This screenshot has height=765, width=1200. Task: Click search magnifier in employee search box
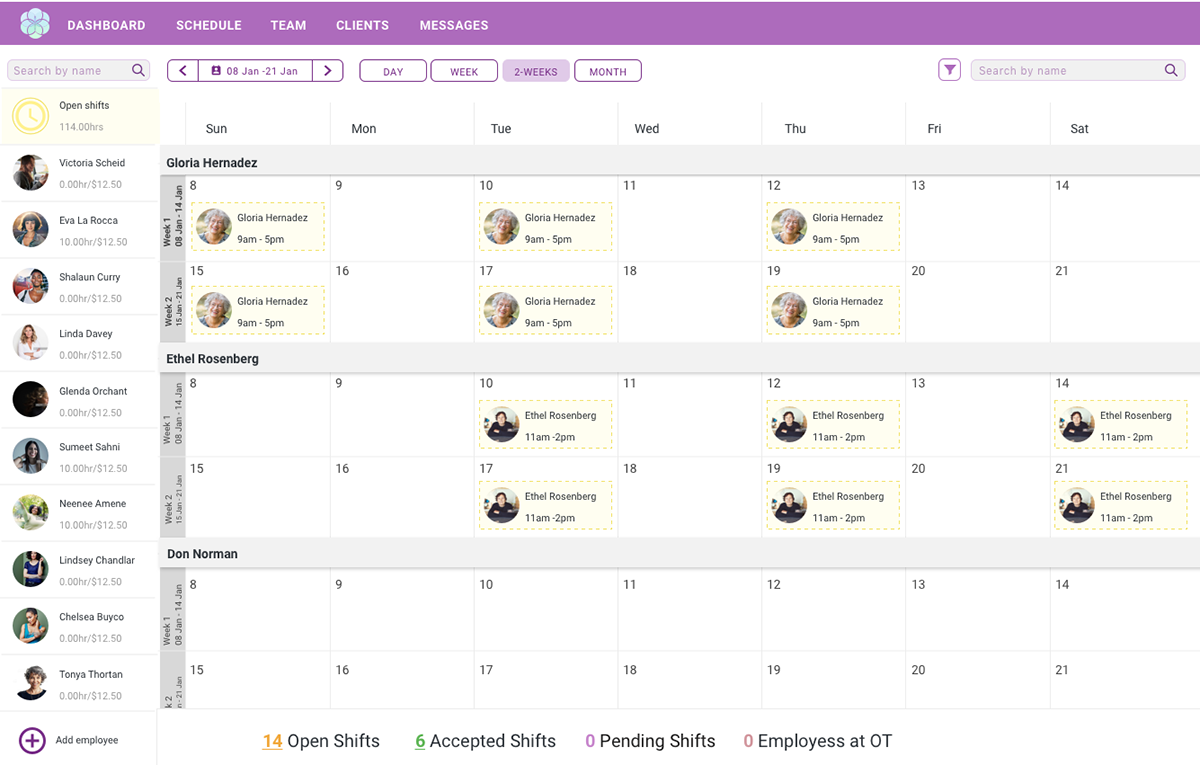(139, 70)
